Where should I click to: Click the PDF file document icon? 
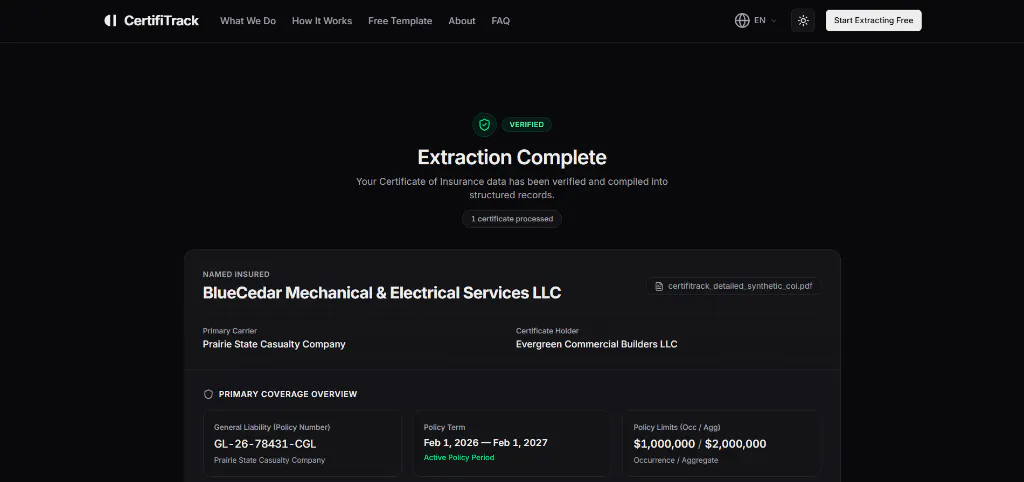pos(659,286)
